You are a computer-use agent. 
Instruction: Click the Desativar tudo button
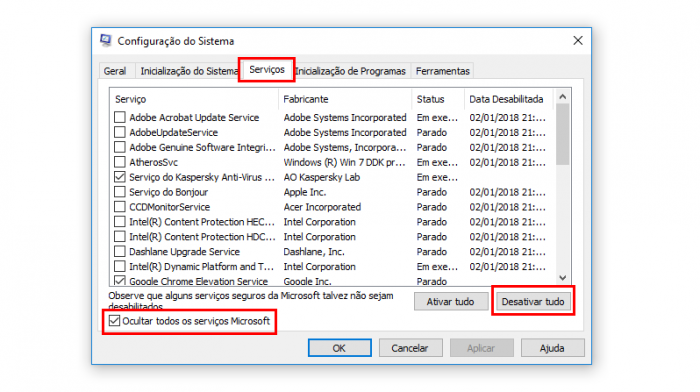pyautogui.click(x=533, y=302)
